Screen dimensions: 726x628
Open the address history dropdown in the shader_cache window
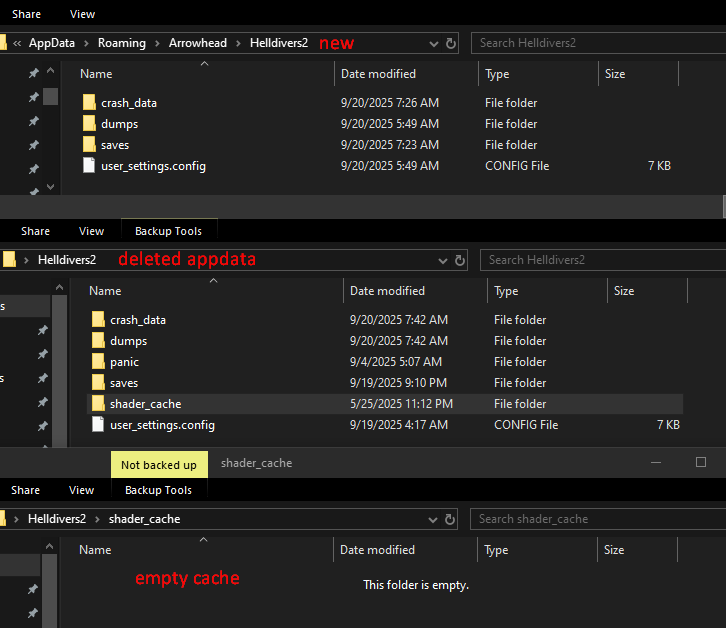(x=433, y=519)
